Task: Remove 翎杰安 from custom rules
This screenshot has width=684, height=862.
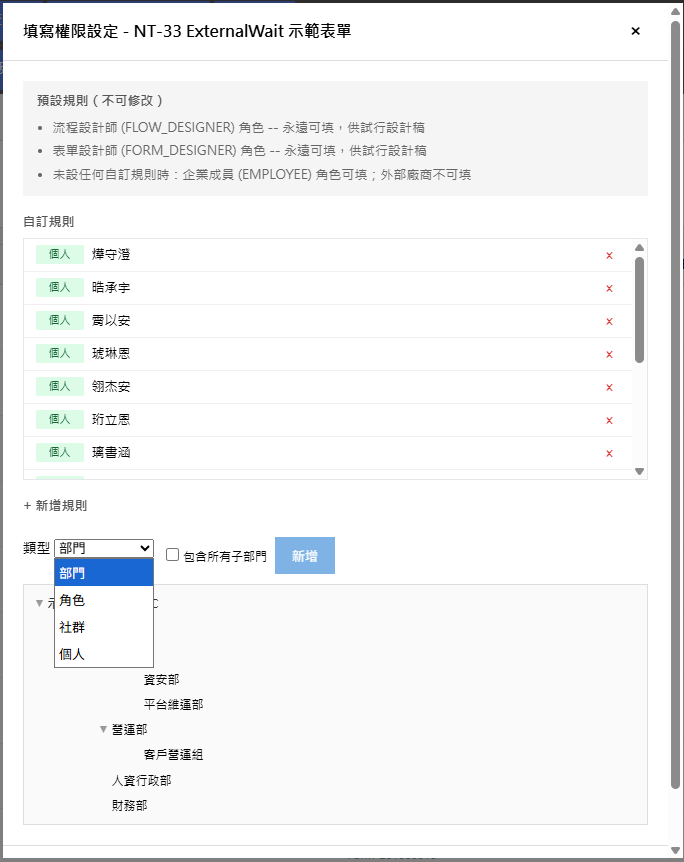Action: point(609,387)
